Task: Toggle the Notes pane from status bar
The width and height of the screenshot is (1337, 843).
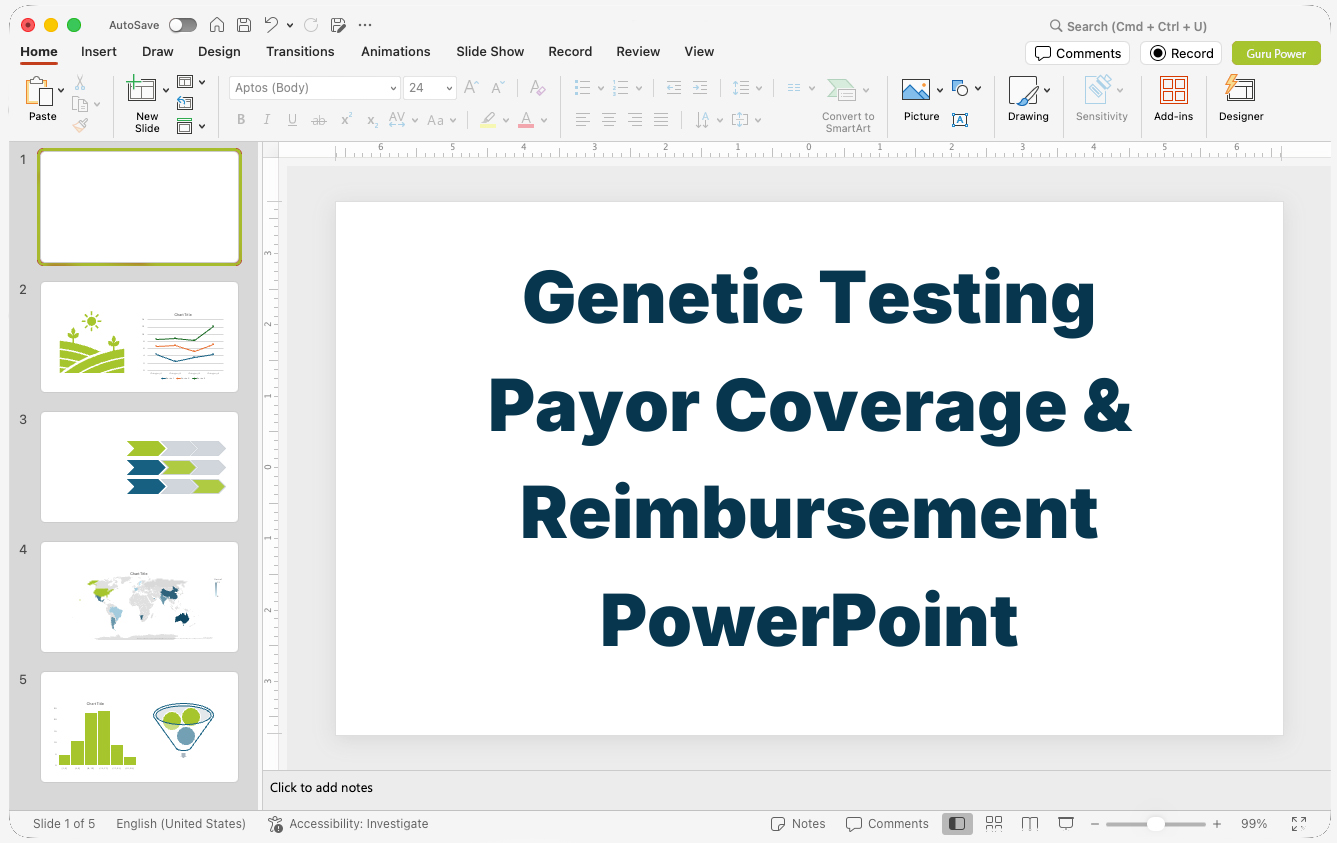Action: click(x=798, y=824)
